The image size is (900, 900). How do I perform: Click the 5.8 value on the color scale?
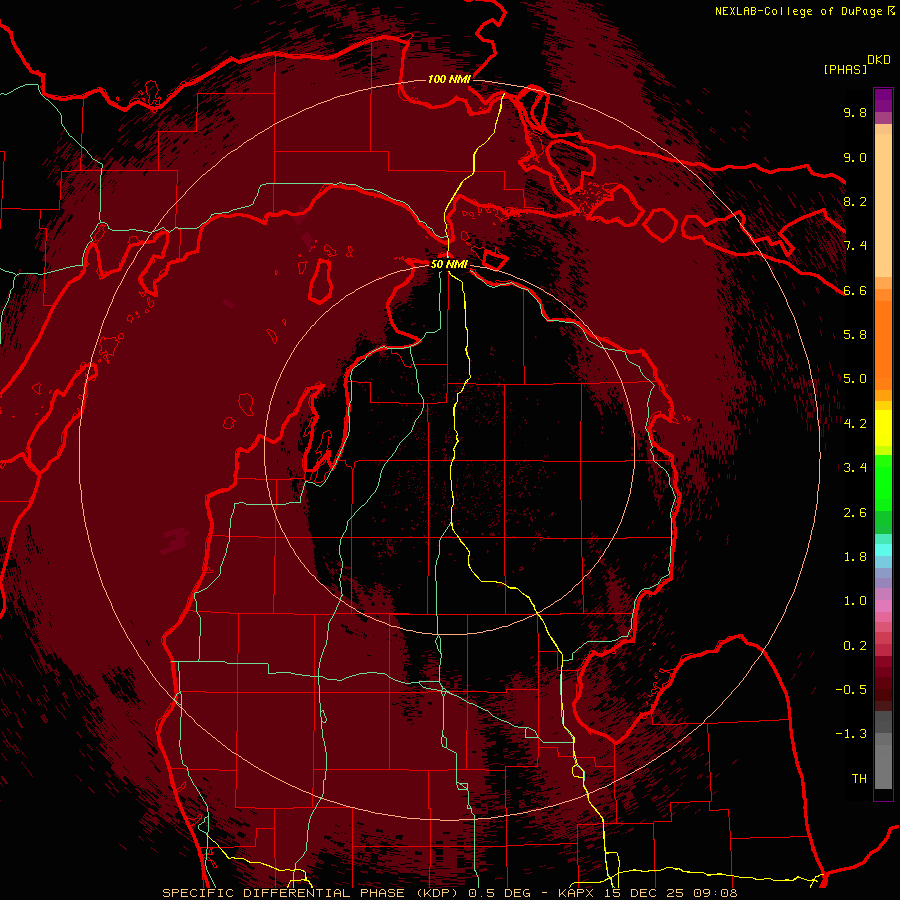855,335
